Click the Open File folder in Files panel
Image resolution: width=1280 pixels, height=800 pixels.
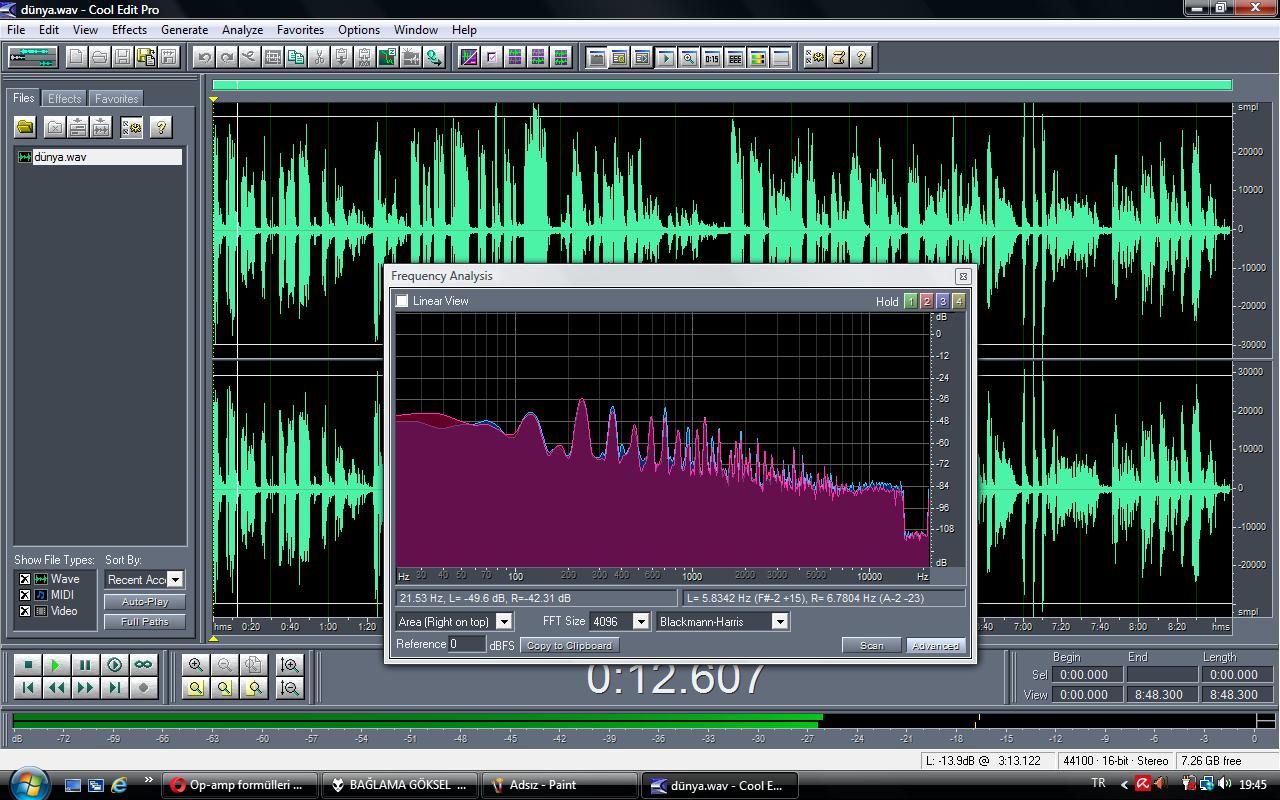[x=25, y=127]
